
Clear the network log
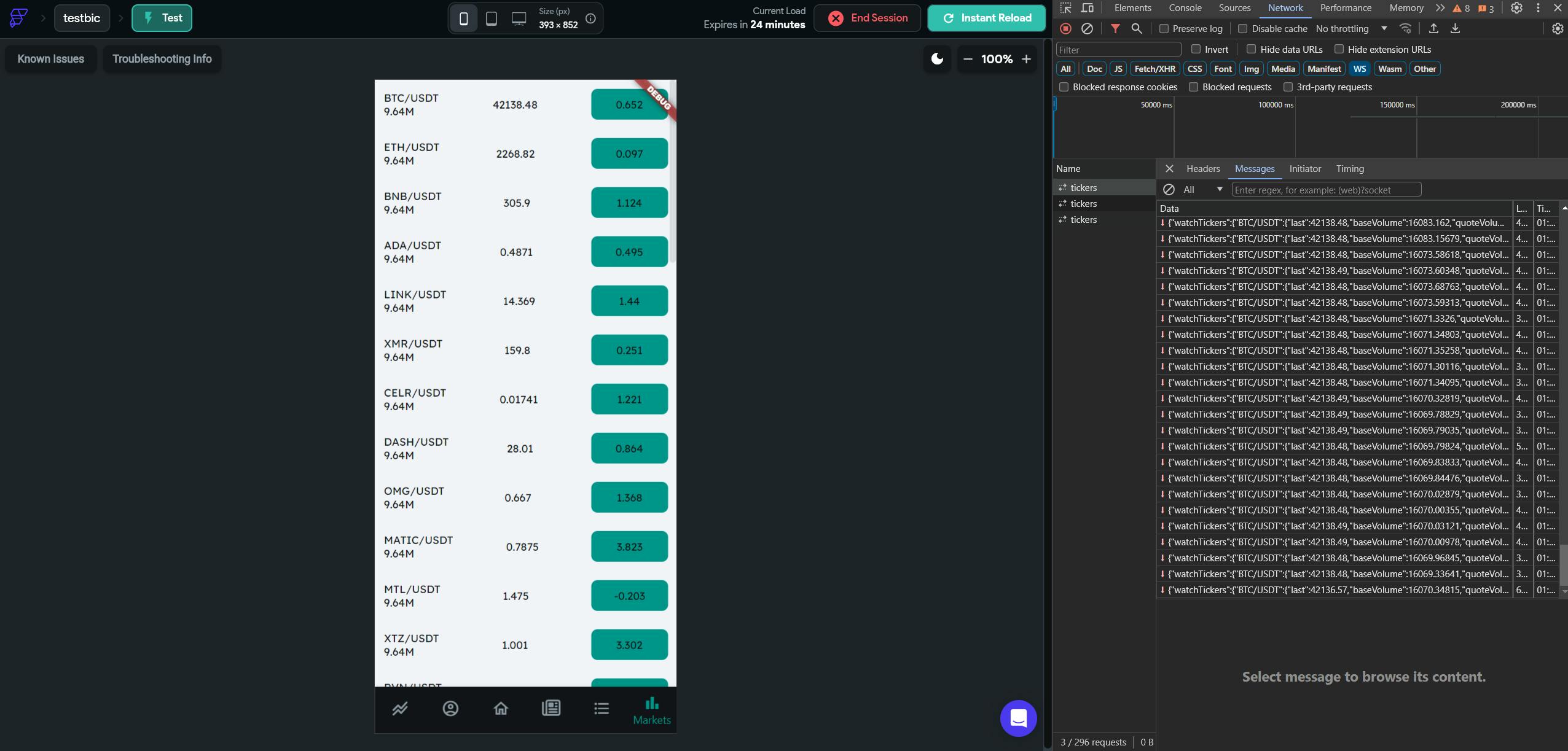[x=1087, y=29]
